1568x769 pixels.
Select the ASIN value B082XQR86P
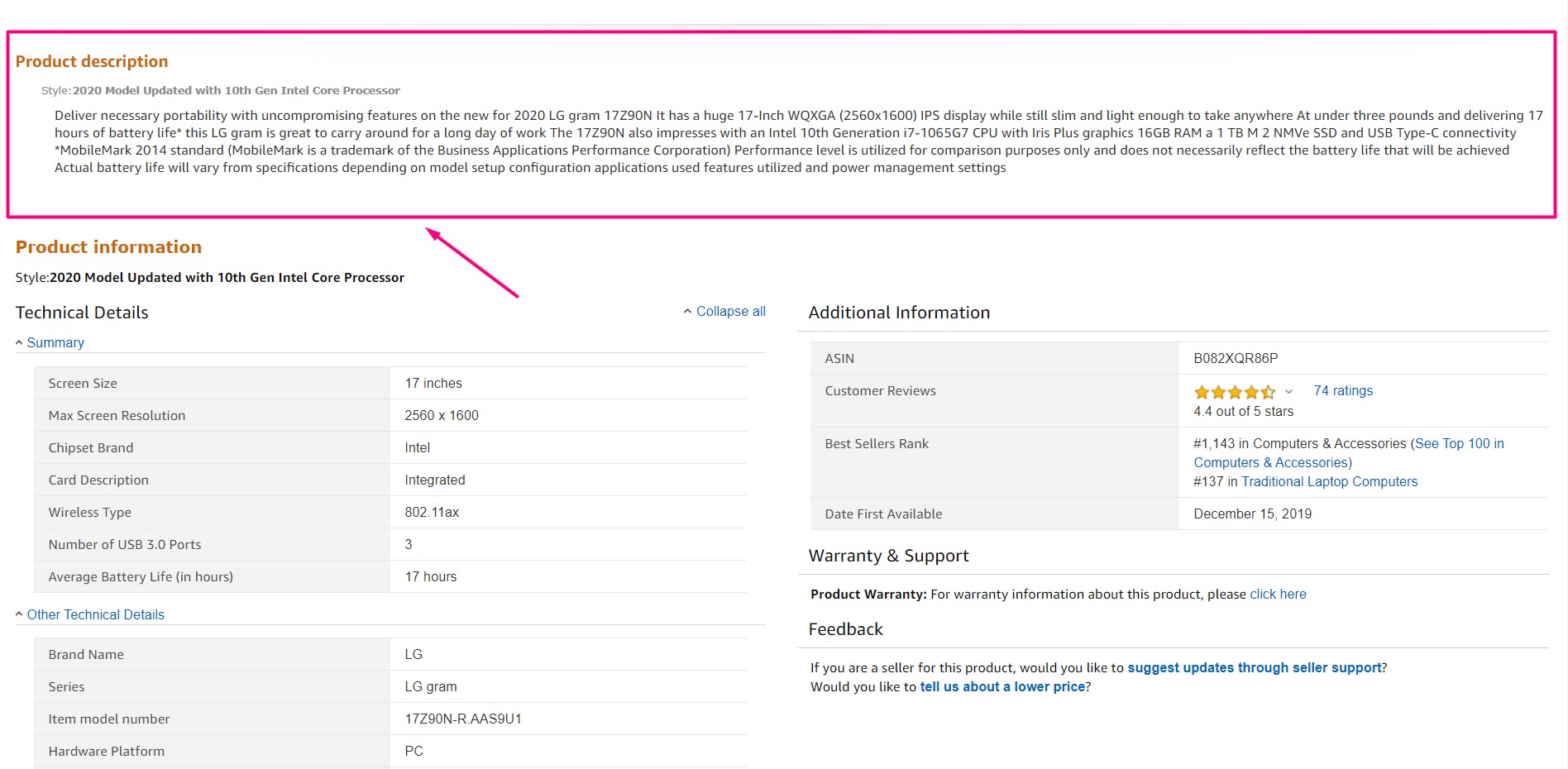click(1236, 358)
